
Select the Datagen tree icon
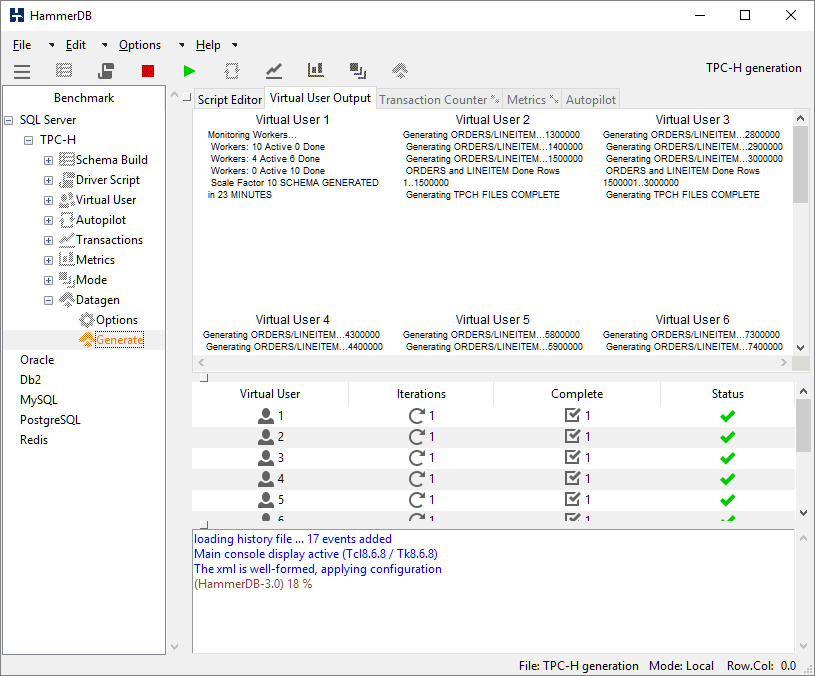click(67, 300)
